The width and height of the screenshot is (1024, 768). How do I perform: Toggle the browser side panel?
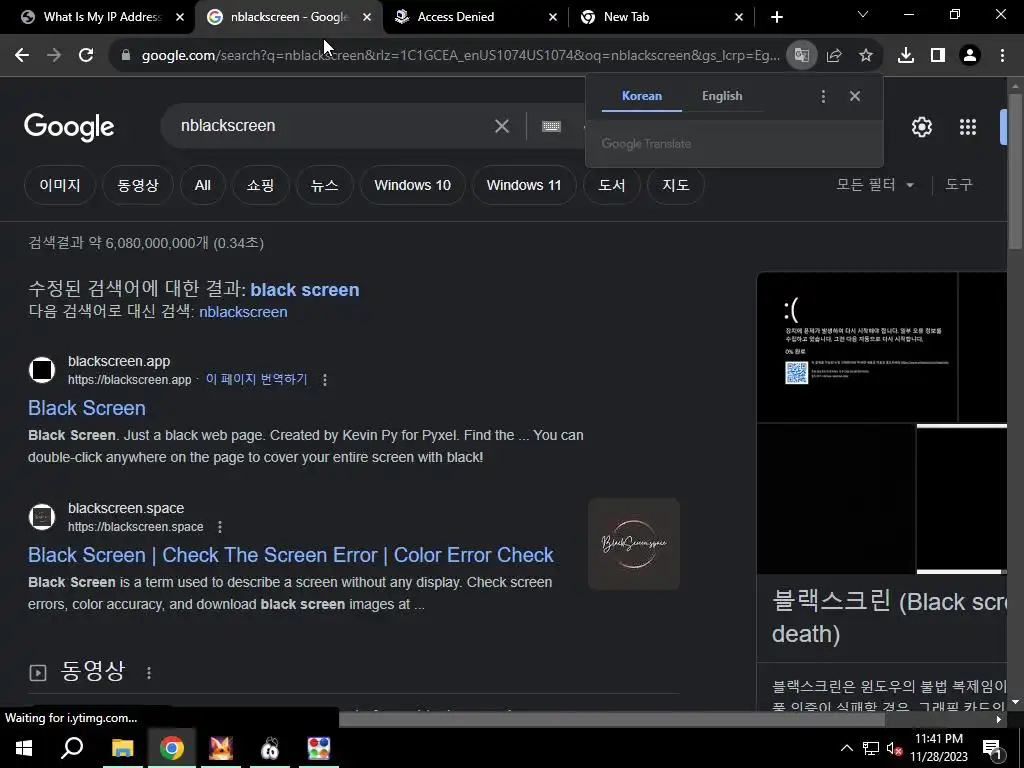[x=938, y=56]
